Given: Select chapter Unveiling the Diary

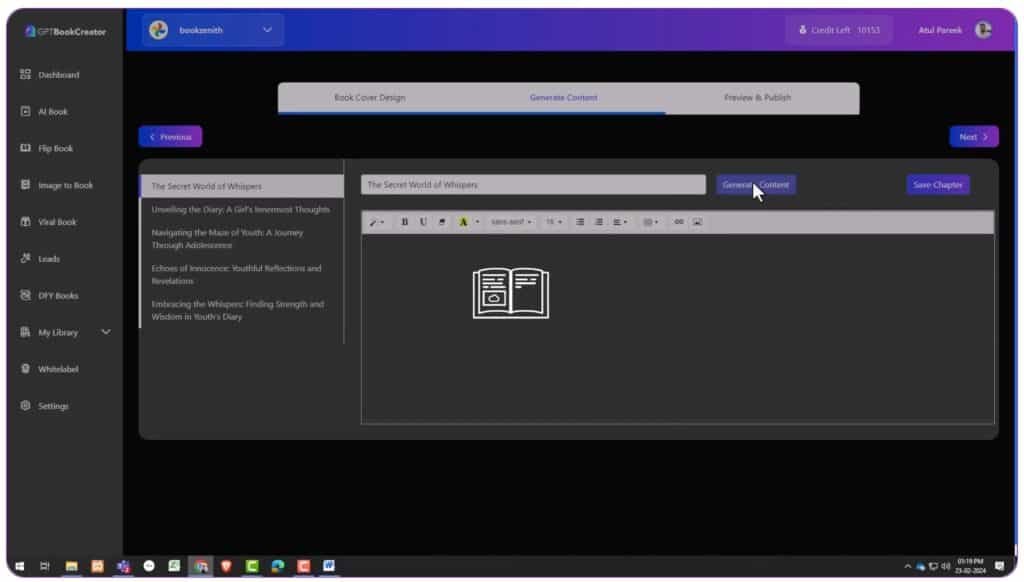Looking at the screenshot, I should 242,210.
